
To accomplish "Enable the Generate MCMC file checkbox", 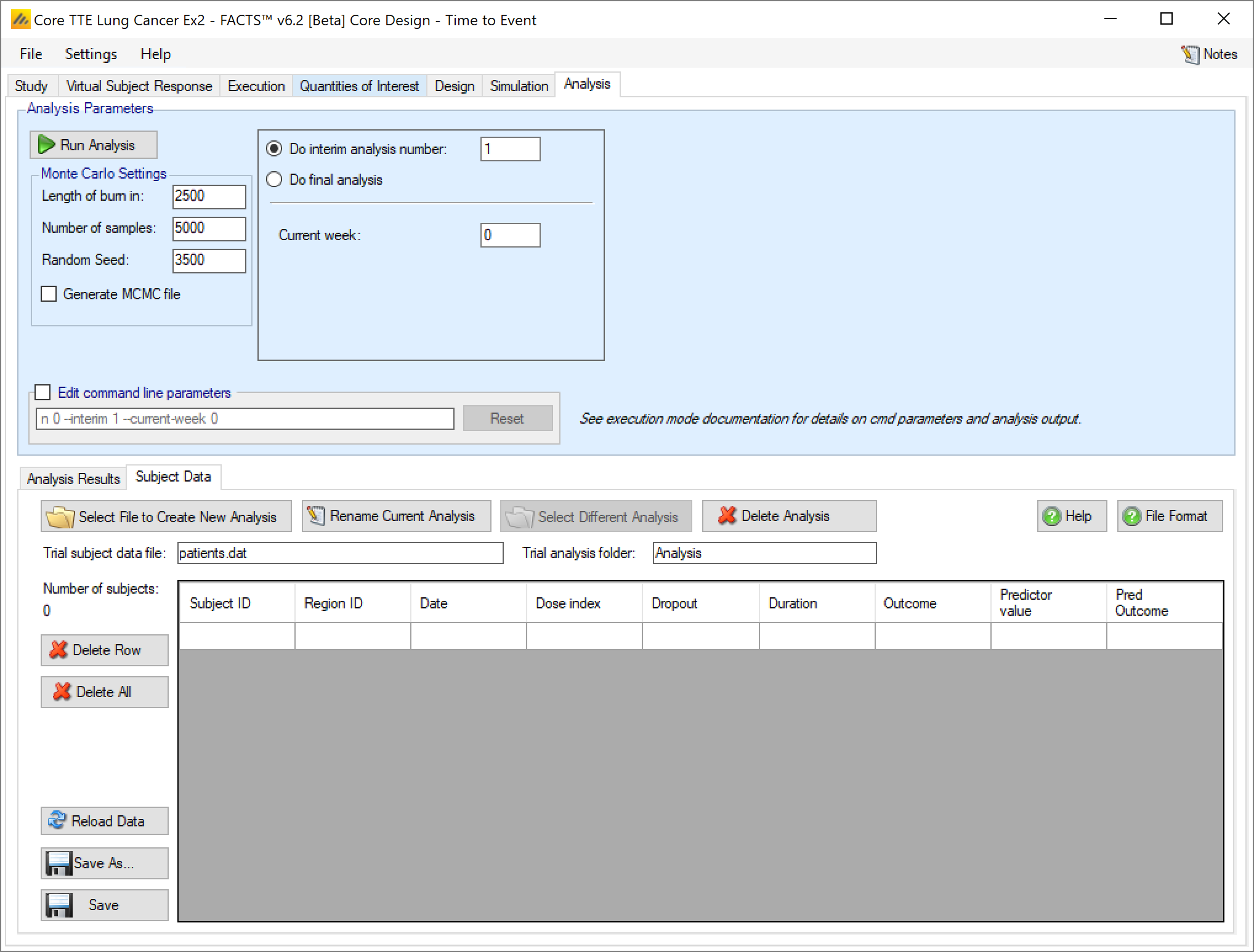I will coord(49,294).
